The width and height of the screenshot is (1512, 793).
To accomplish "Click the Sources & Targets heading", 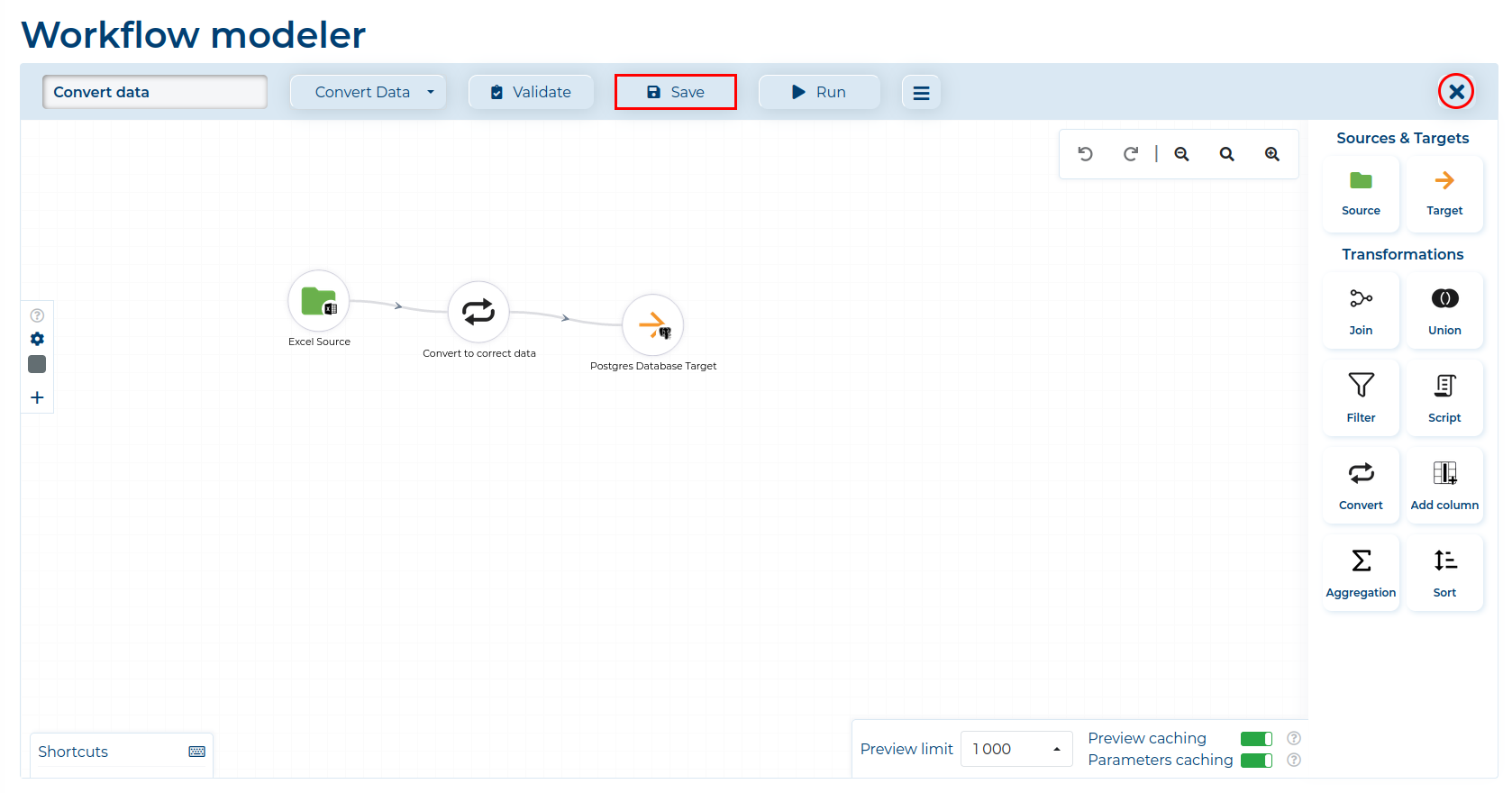I will [x=1402, y=138].
